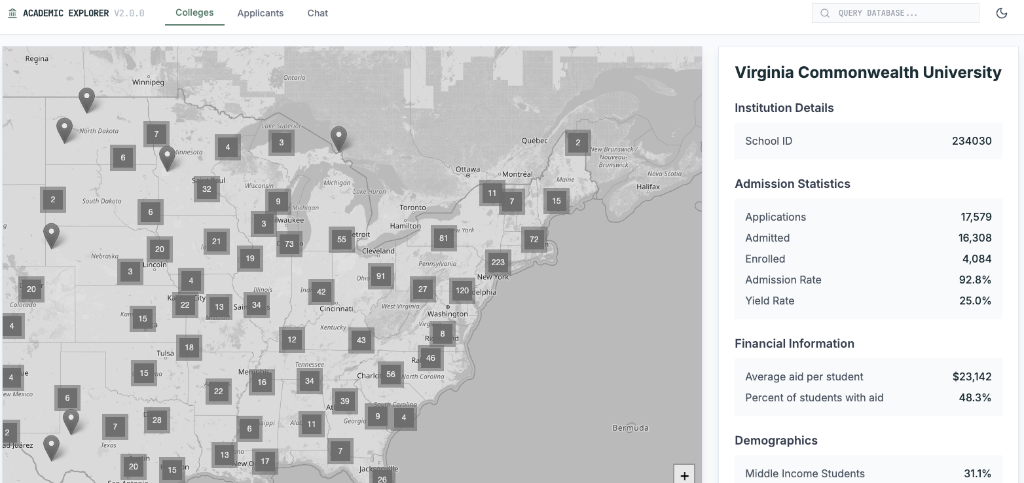Click the map pin east of Lake Superior
This screenshot has height=483, width=1024.
click(x=338, y=138)
